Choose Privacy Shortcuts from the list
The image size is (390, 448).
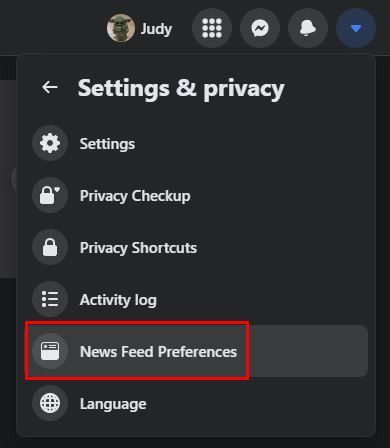(x=197, y=247)
